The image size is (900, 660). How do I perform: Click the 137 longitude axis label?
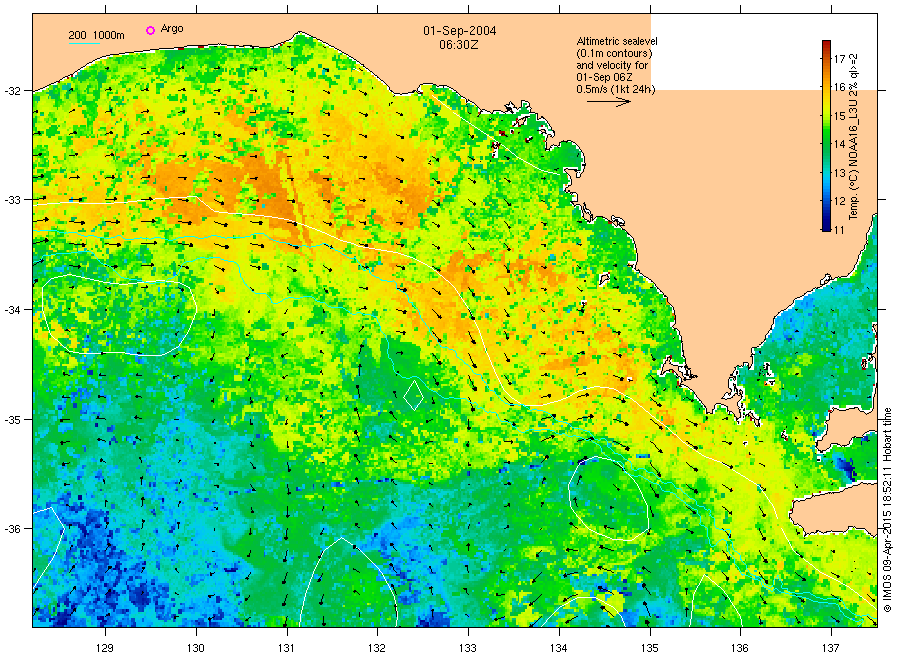(x=831, y=648)
